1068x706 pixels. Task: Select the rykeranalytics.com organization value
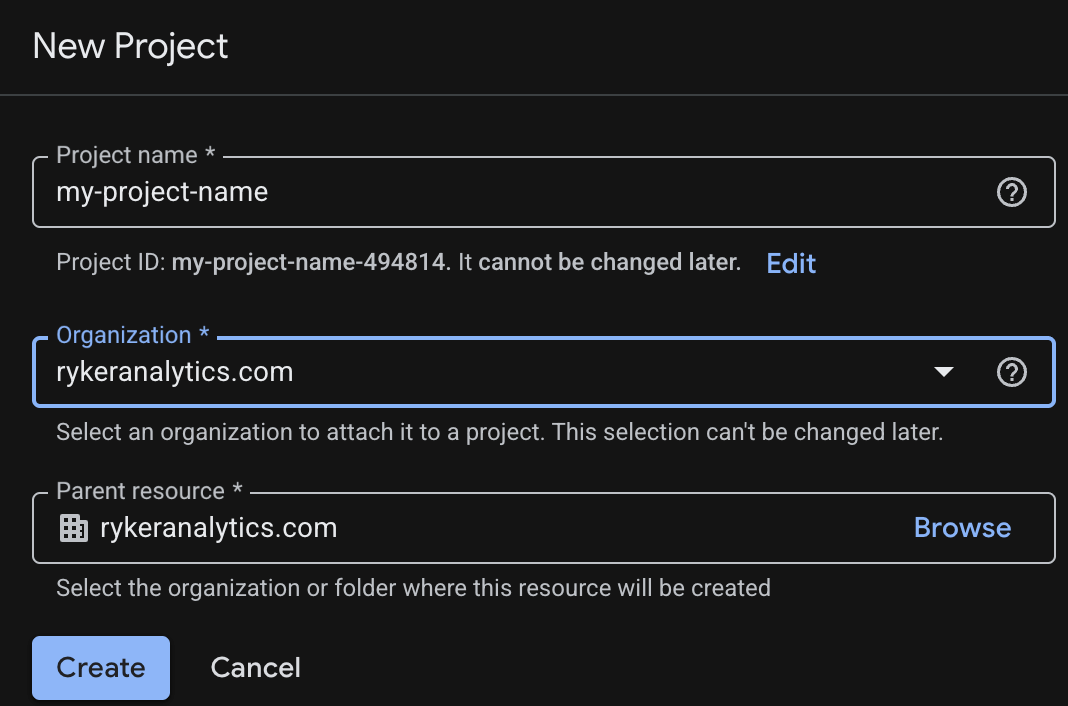point(174,372)
